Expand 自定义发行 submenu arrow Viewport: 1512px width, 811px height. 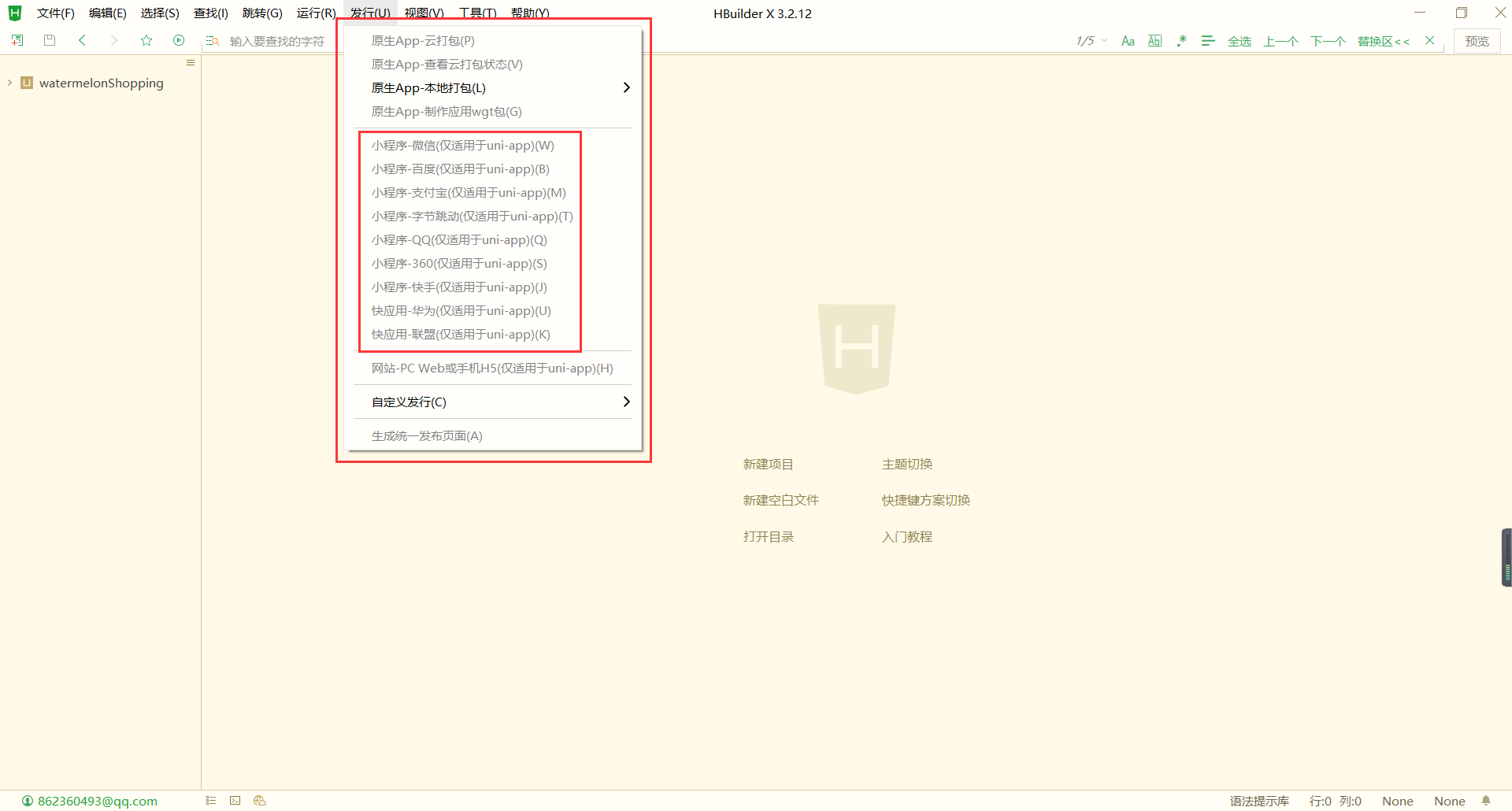pyautogui.click(x=626, y=402)
